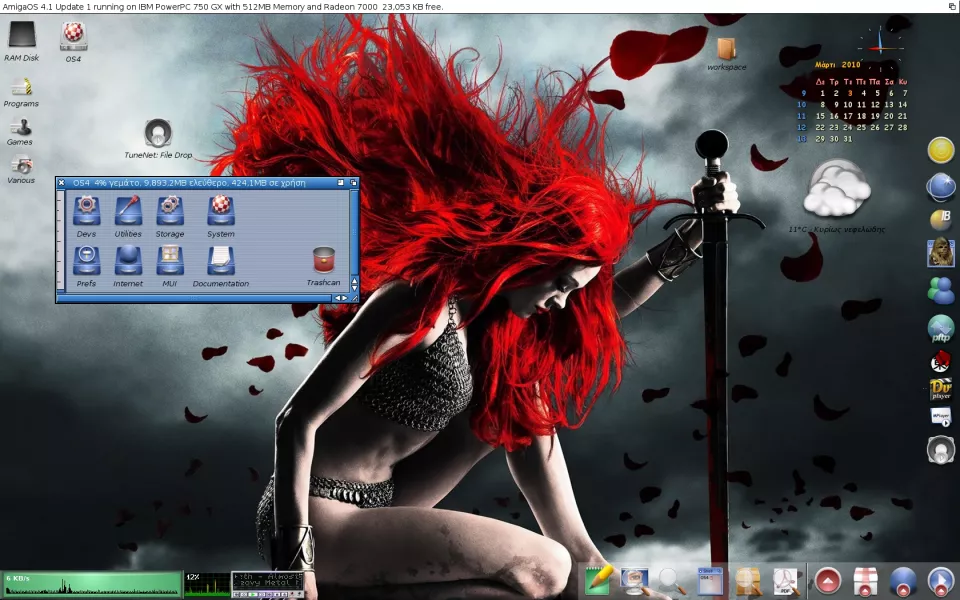960x600 pixels.
Task: Open the Prefs drawer
Action: pyautogui.click(x=87, y=261)
